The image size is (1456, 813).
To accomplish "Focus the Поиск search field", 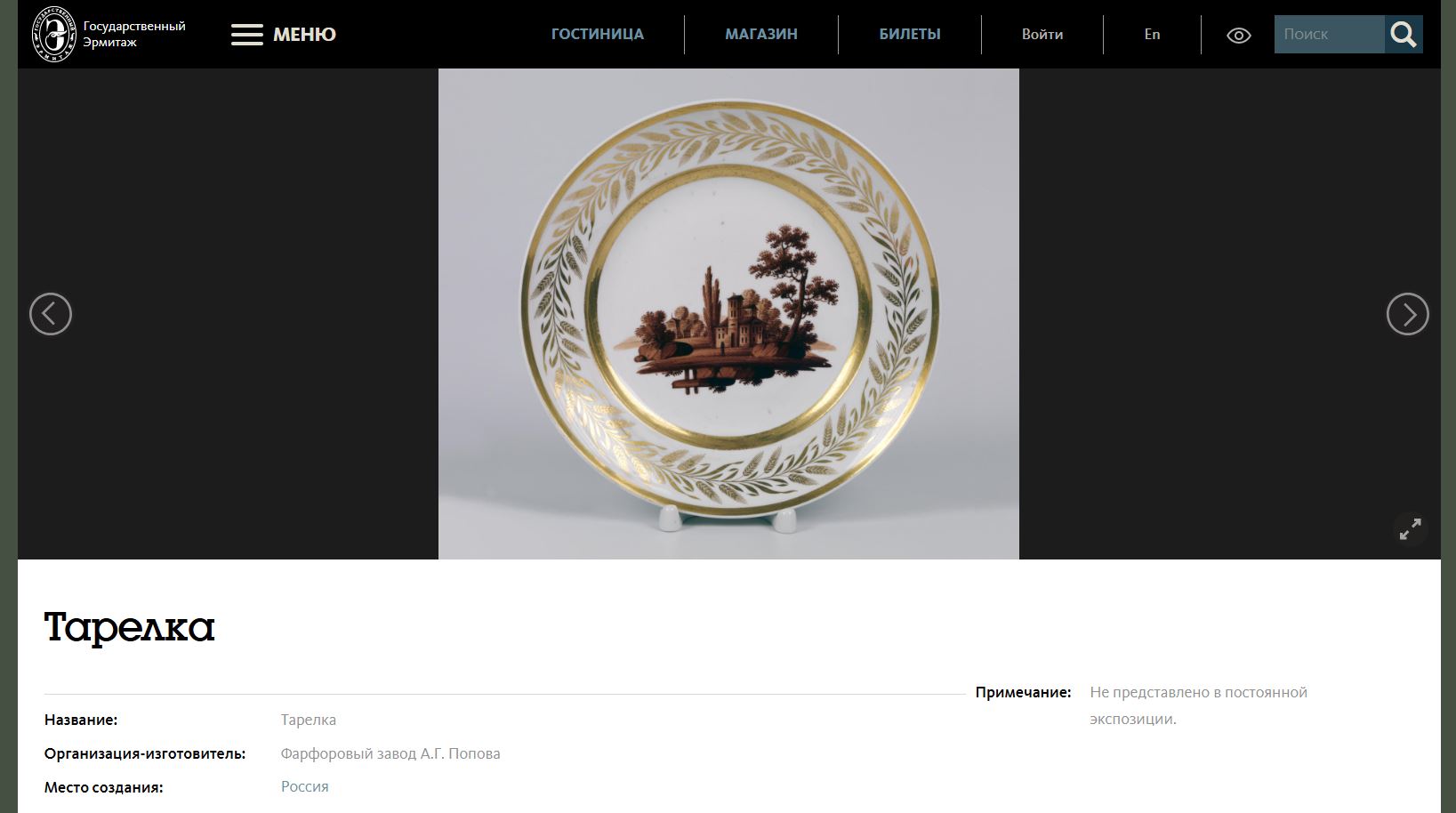I will (x=1329, y=34).
